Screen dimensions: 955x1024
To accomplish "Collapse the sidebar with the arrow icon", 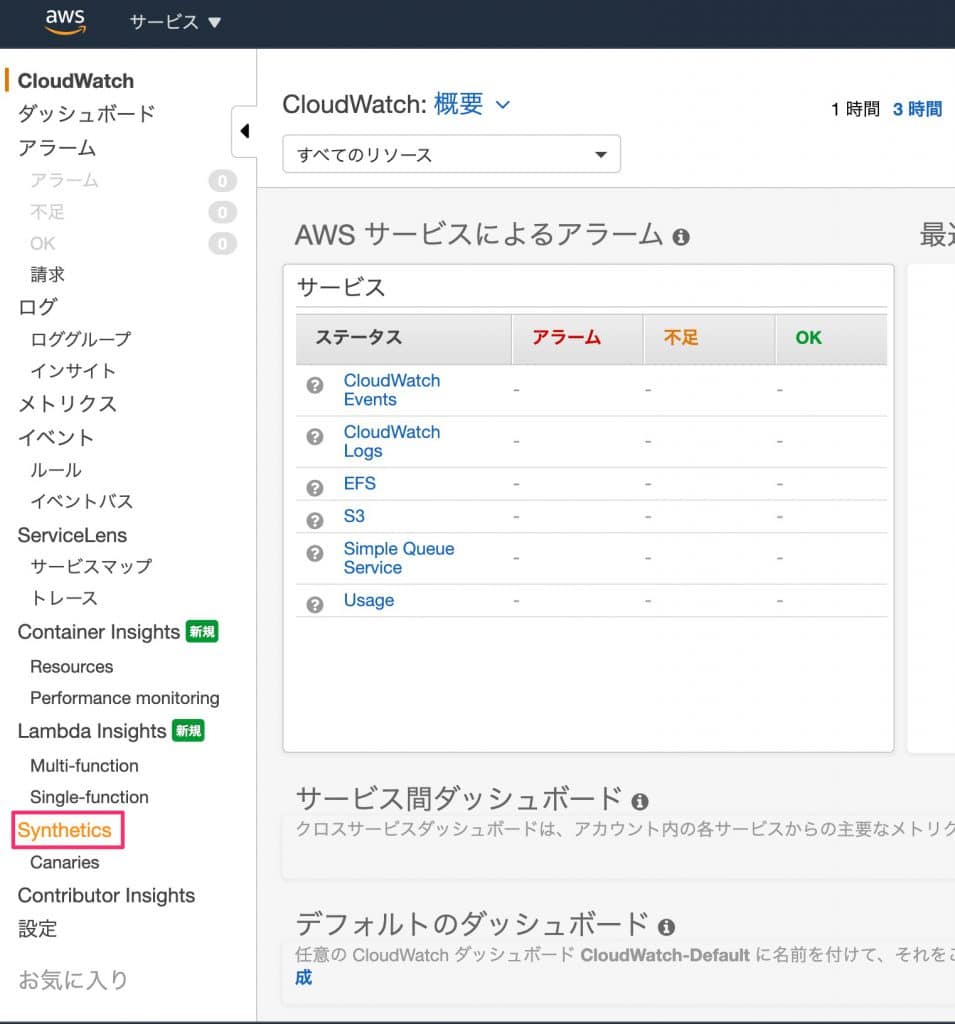I will (244, 132).
